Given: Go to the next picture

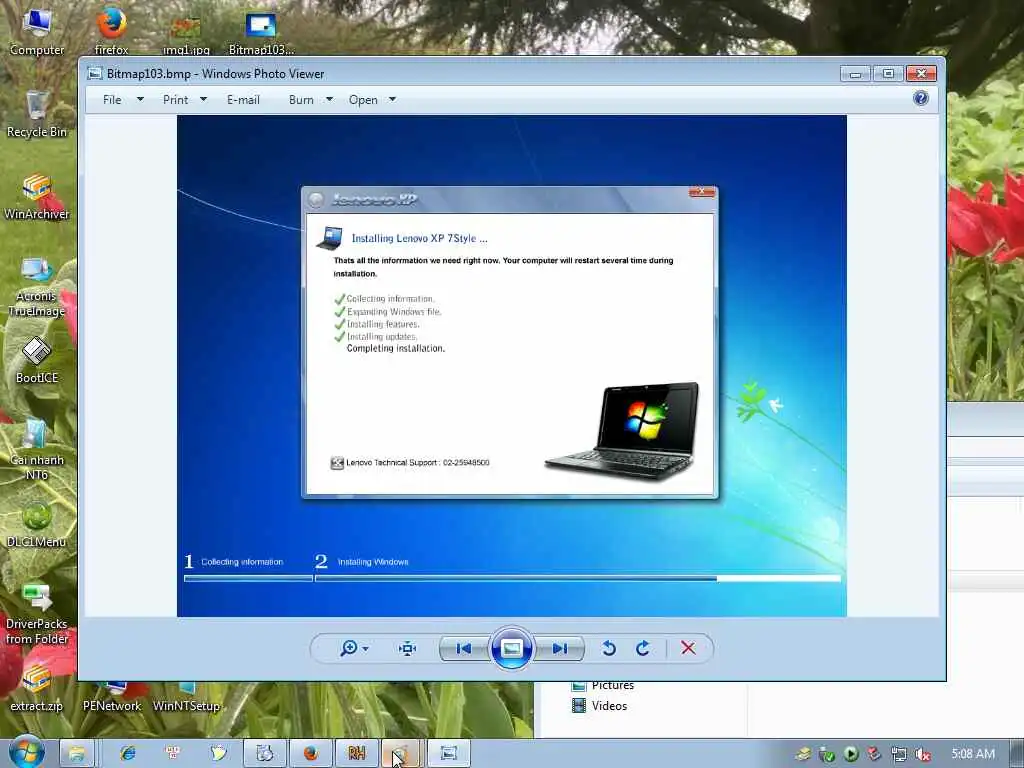Looking at the screenshot, I should click(x=559, y=648).
